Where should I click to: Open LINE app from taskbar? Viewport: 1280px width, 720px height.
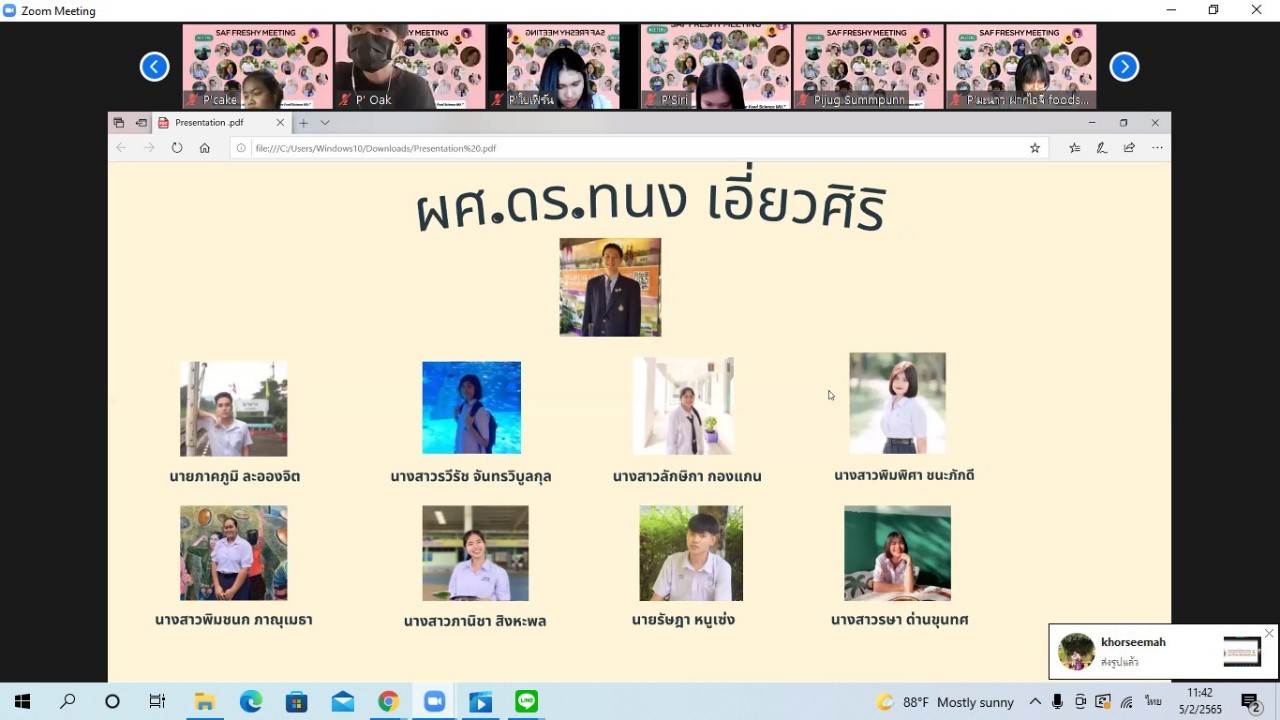click(527, 702)
